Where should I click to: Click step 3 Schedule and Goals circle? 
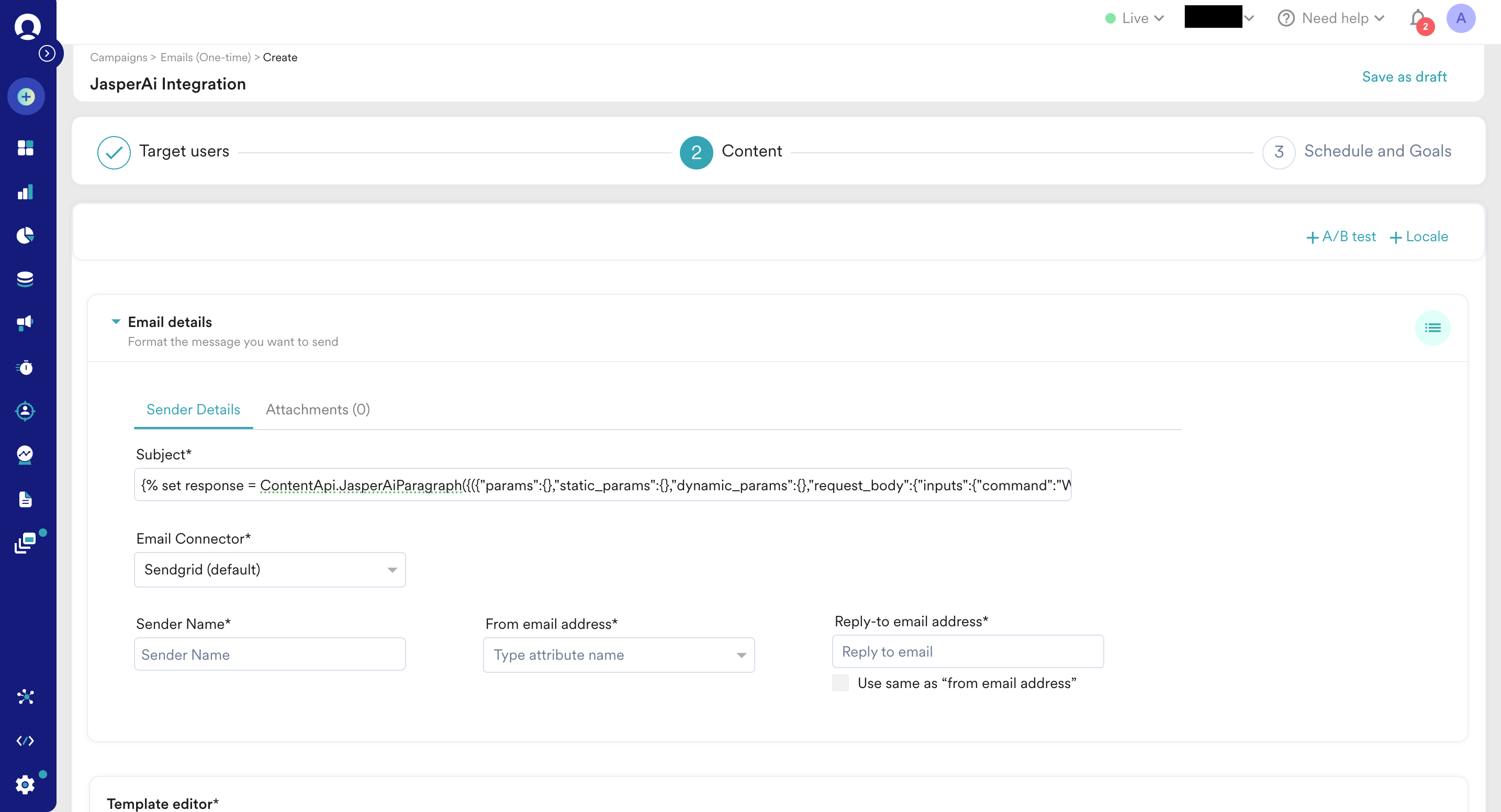coord(1279,153)
